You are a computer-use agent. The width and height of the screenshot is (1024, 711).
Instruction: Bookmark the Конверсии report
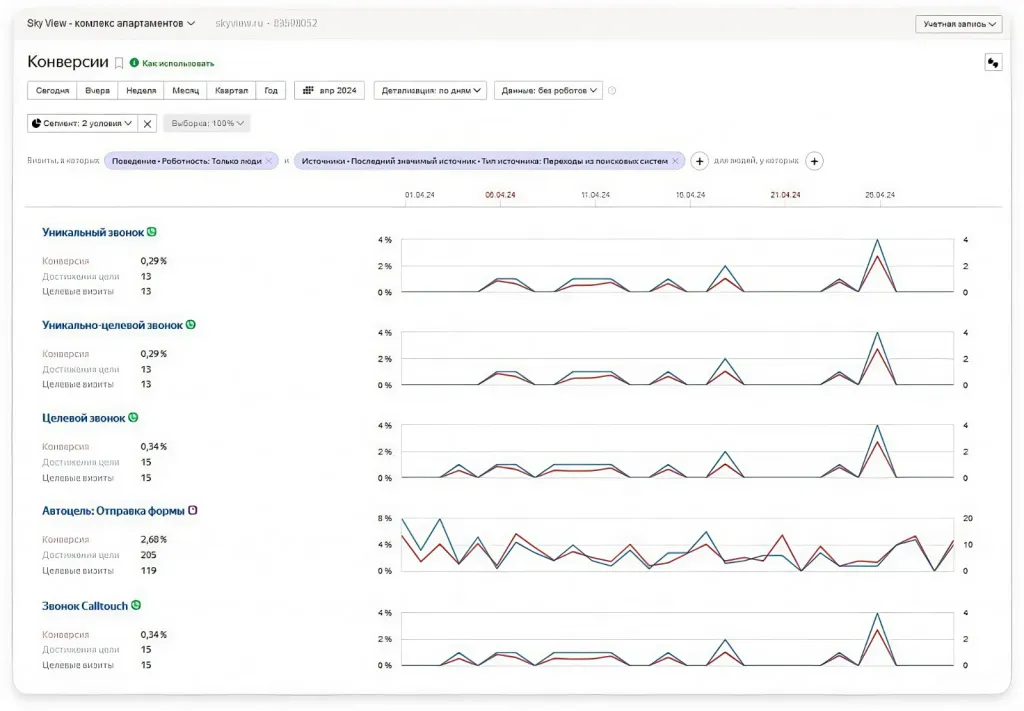click(x=119, y=63)
